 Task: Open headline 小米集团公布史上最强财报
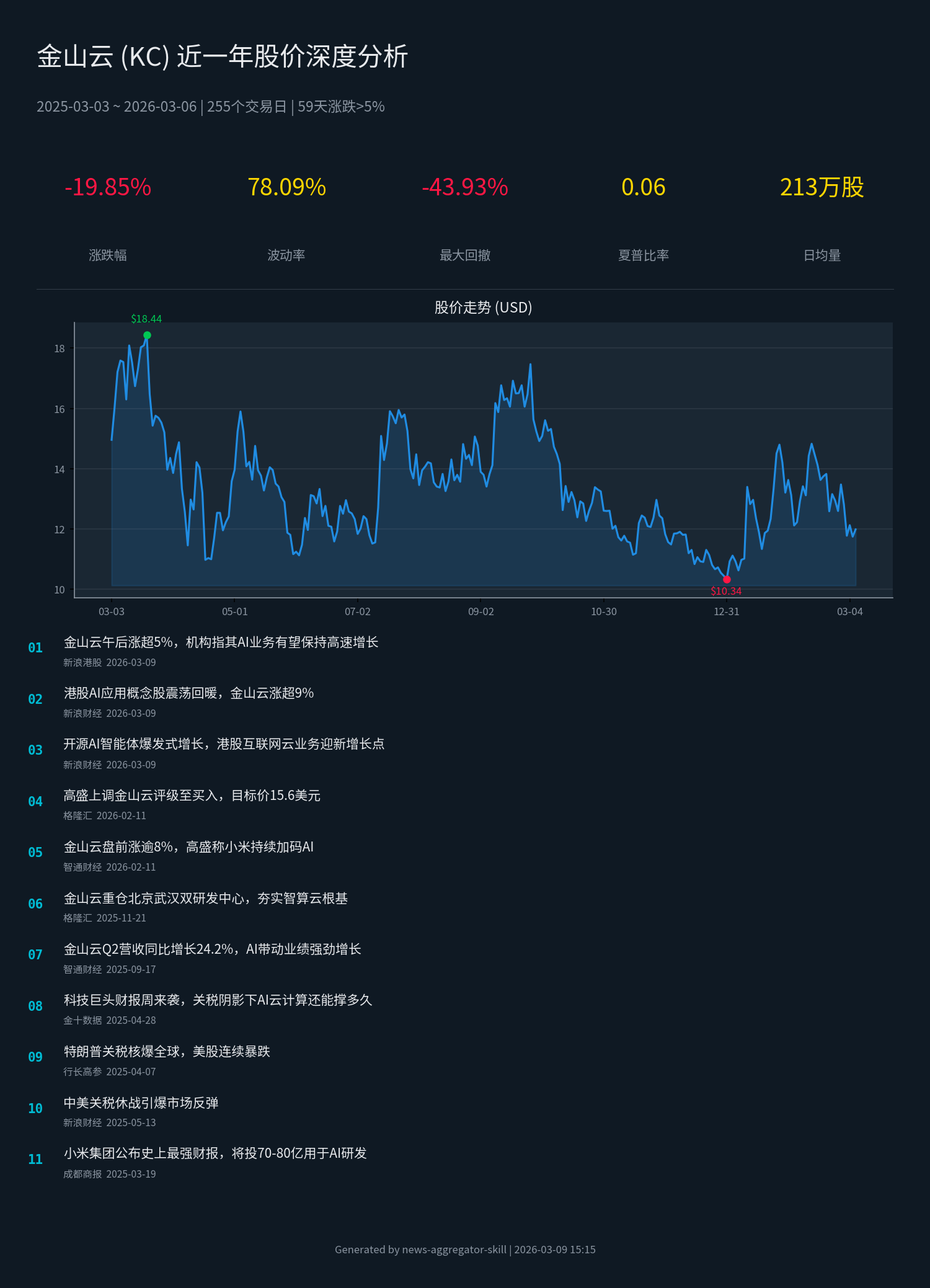(215, 1153)
